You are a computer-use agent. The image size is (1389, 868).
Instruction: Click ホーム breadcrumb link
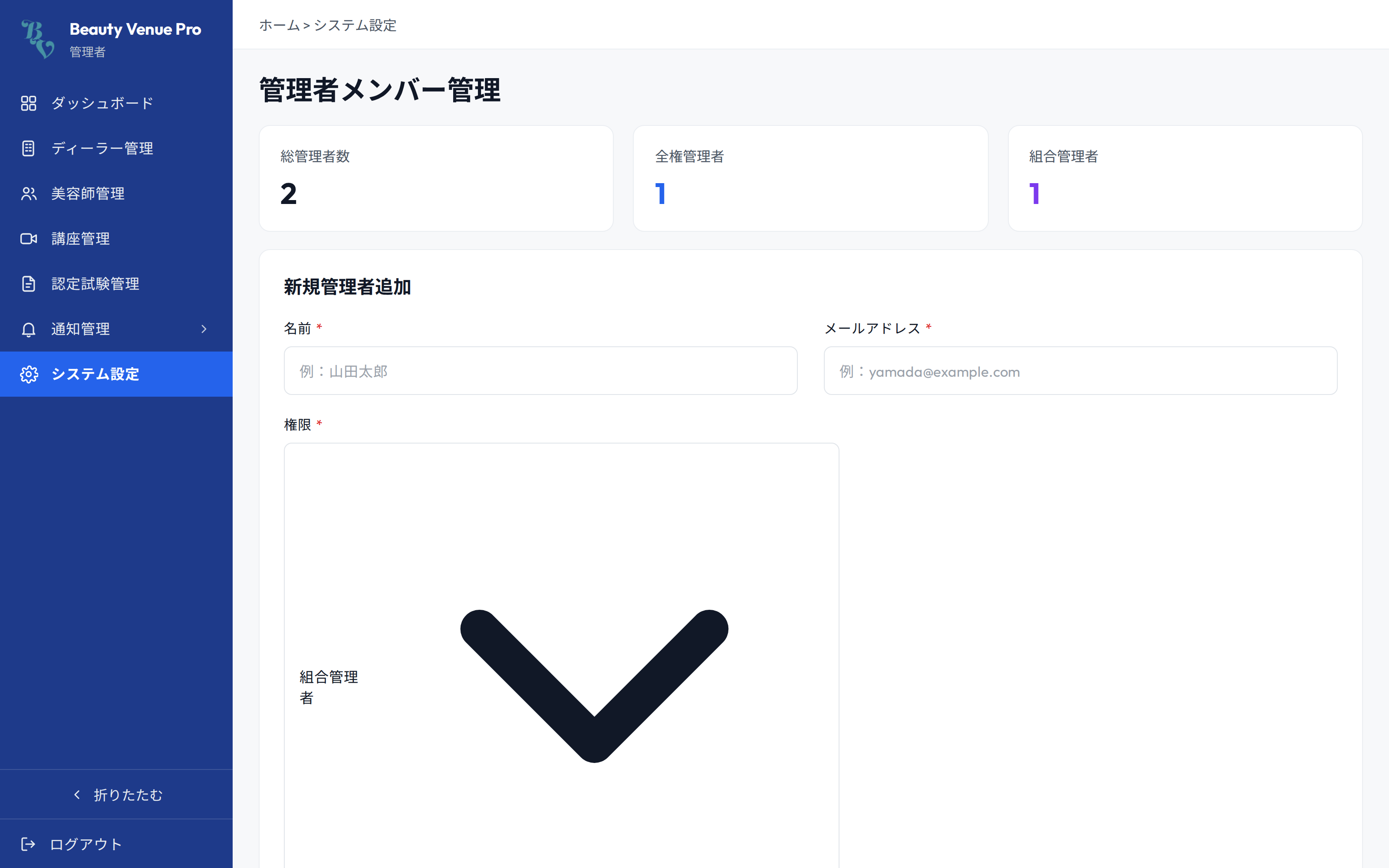pyautogui.click(x=280, y=25)
